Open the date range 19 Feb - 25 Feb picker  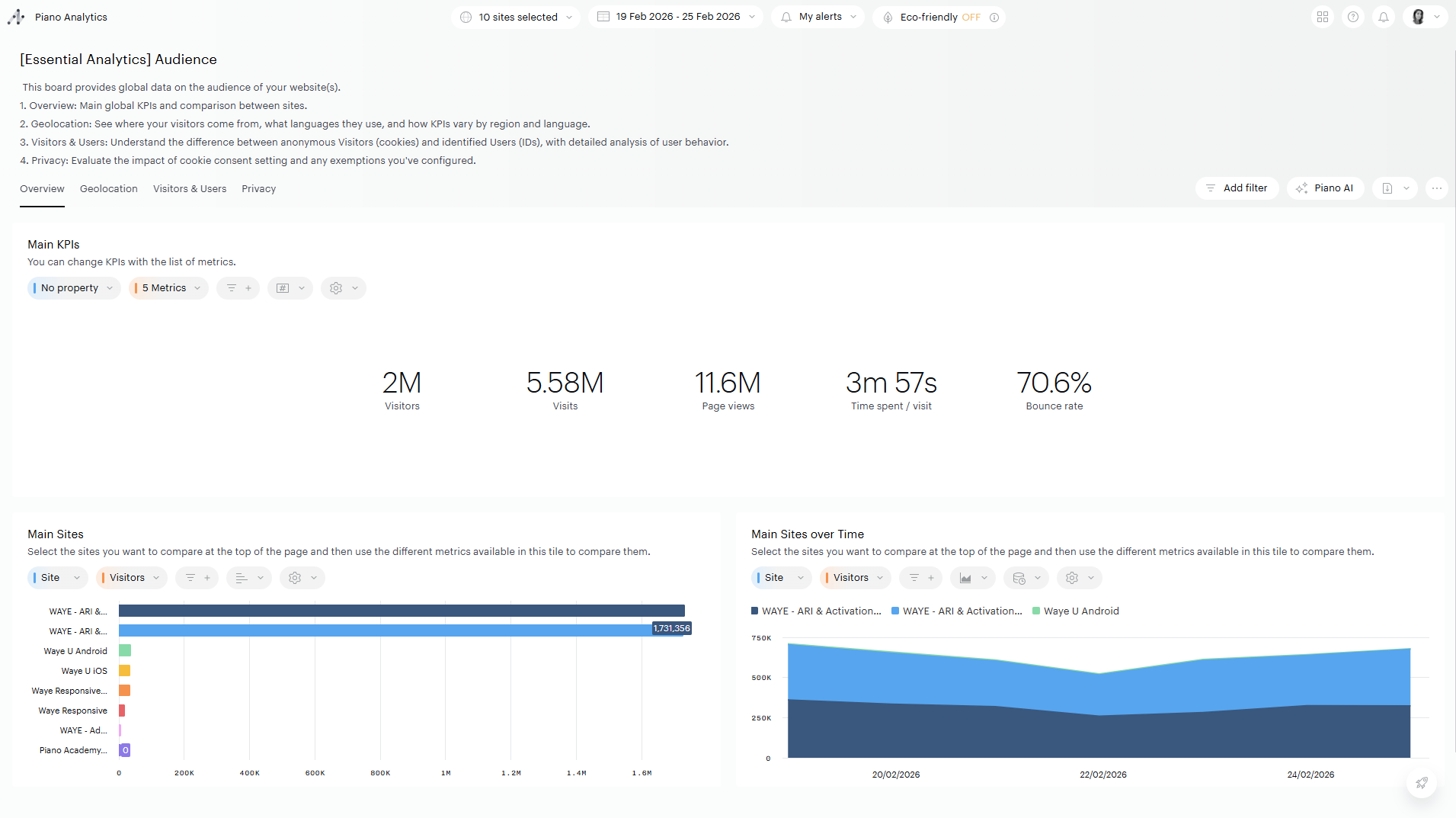pos(676,17)
